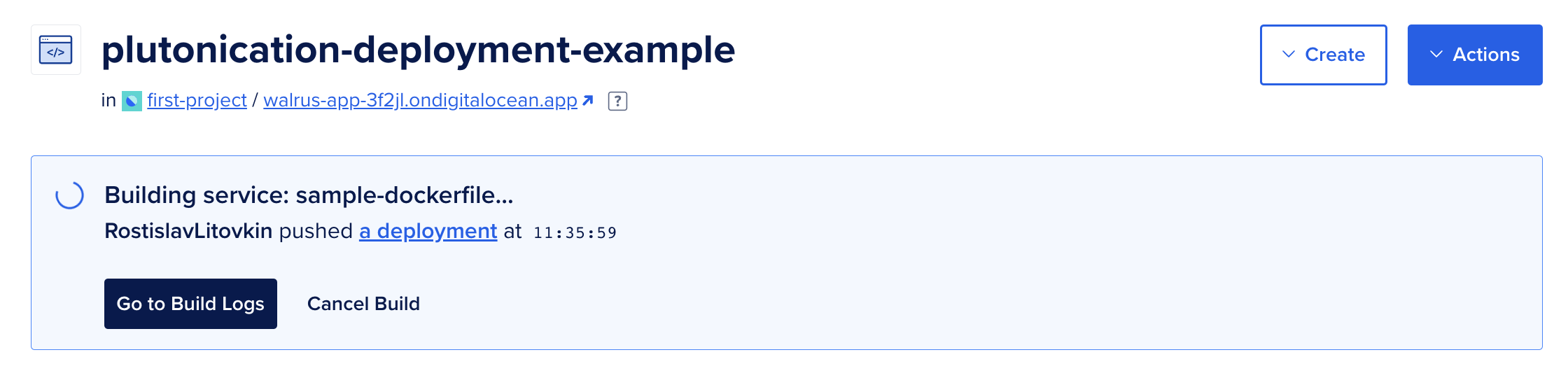
Task: Follow the 'a deployment' link
Action: coord(428,231)
